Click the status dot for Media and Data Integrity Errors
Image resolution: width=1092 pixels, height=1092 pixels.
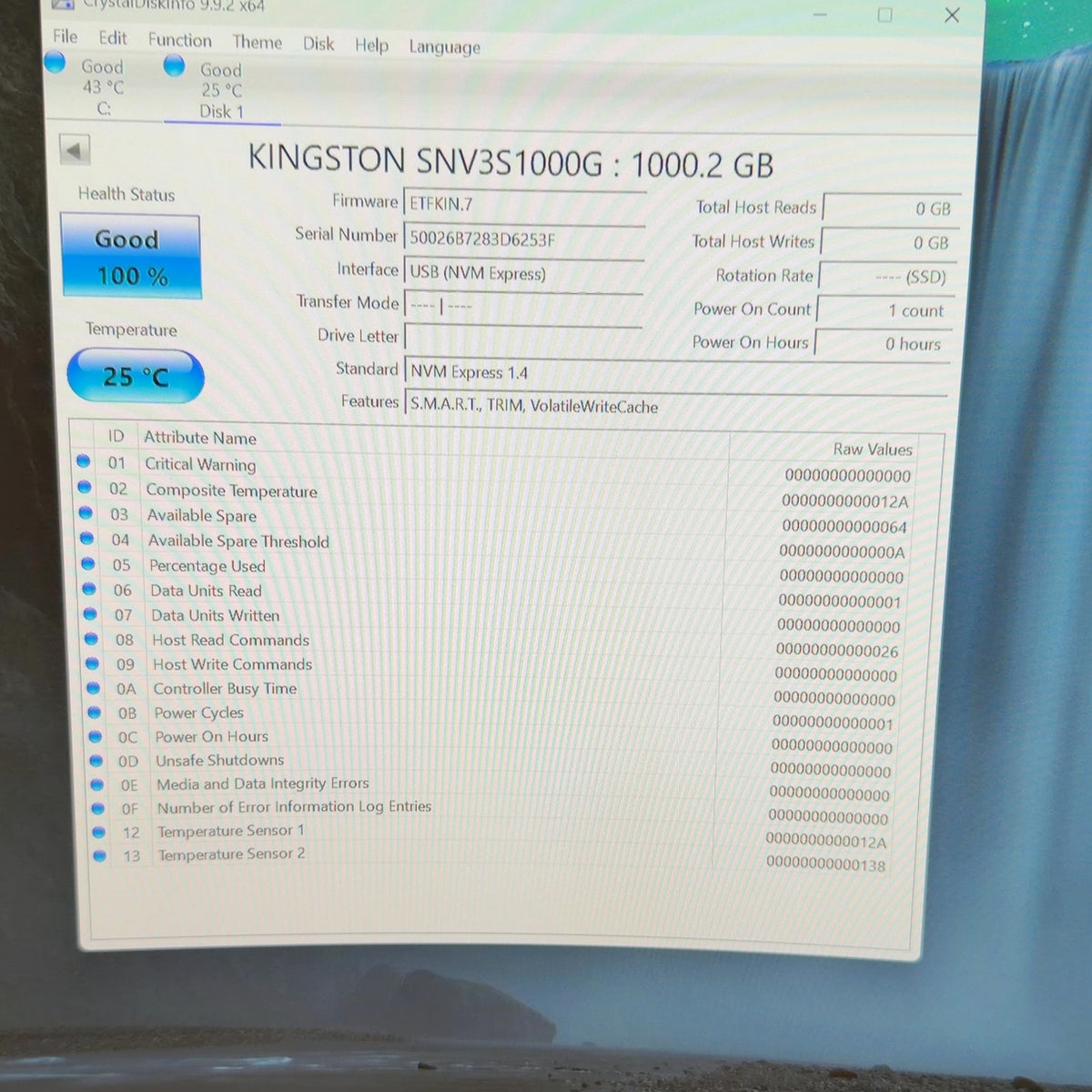click(97, 784)
